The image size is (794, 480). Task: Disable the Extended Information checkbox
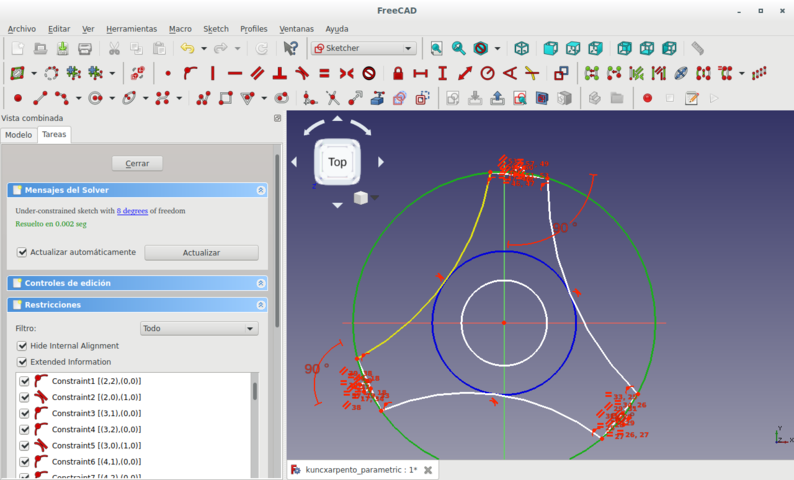click(x=23, y=362)
